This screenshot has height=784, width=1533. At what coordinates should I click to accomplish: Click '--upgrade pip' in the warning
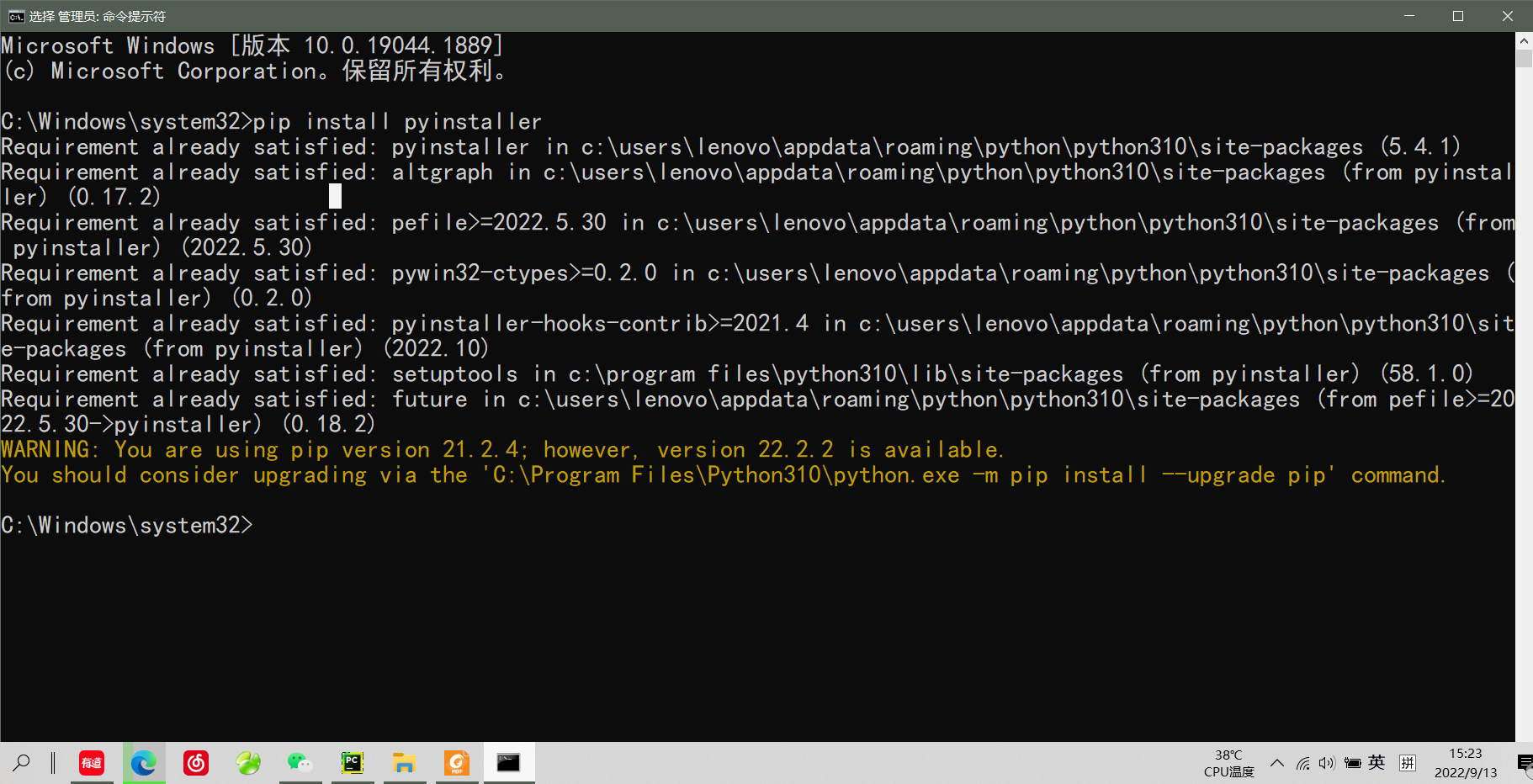tap(1244, 475)
